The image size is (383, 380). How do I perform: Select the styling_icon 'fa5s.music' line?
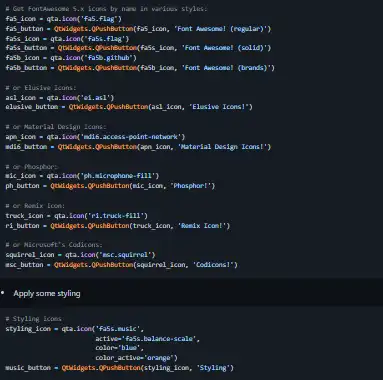click(75, 329)
